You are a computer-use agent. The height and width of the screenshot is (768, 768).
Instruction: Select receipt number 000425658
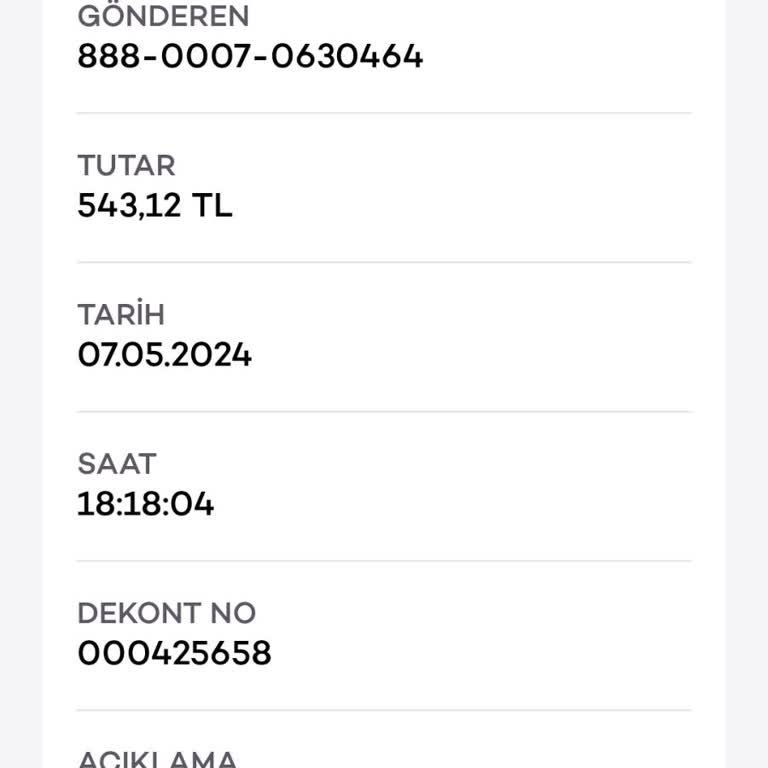[174, 653]
